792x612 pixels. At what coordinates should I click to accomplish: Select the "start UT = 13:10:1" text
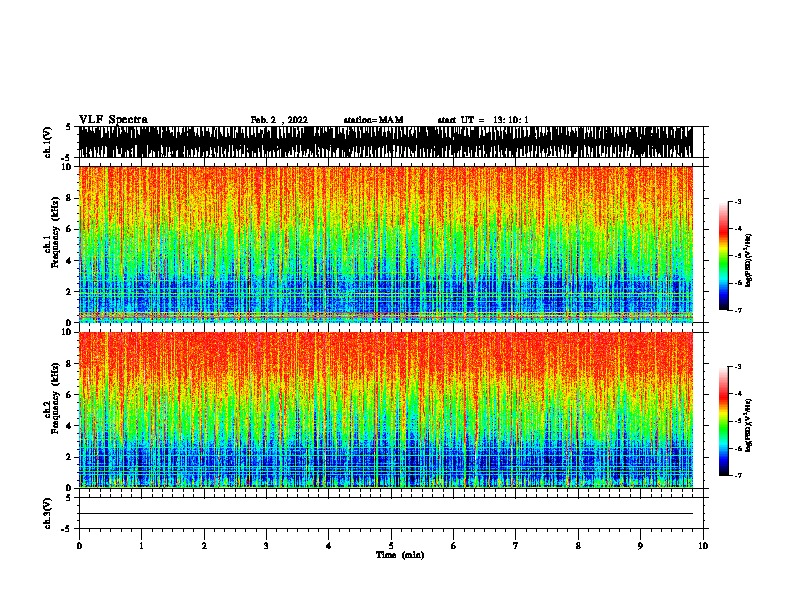483,120
